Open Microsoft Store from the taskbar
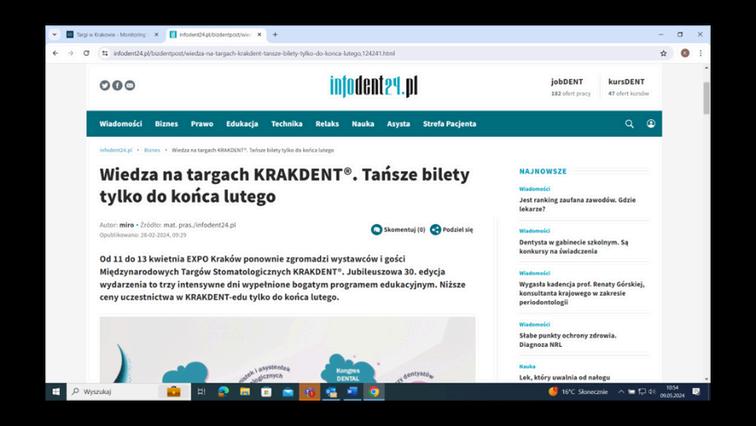Viewport: 756px width, 426px height. tap(266, 392)
